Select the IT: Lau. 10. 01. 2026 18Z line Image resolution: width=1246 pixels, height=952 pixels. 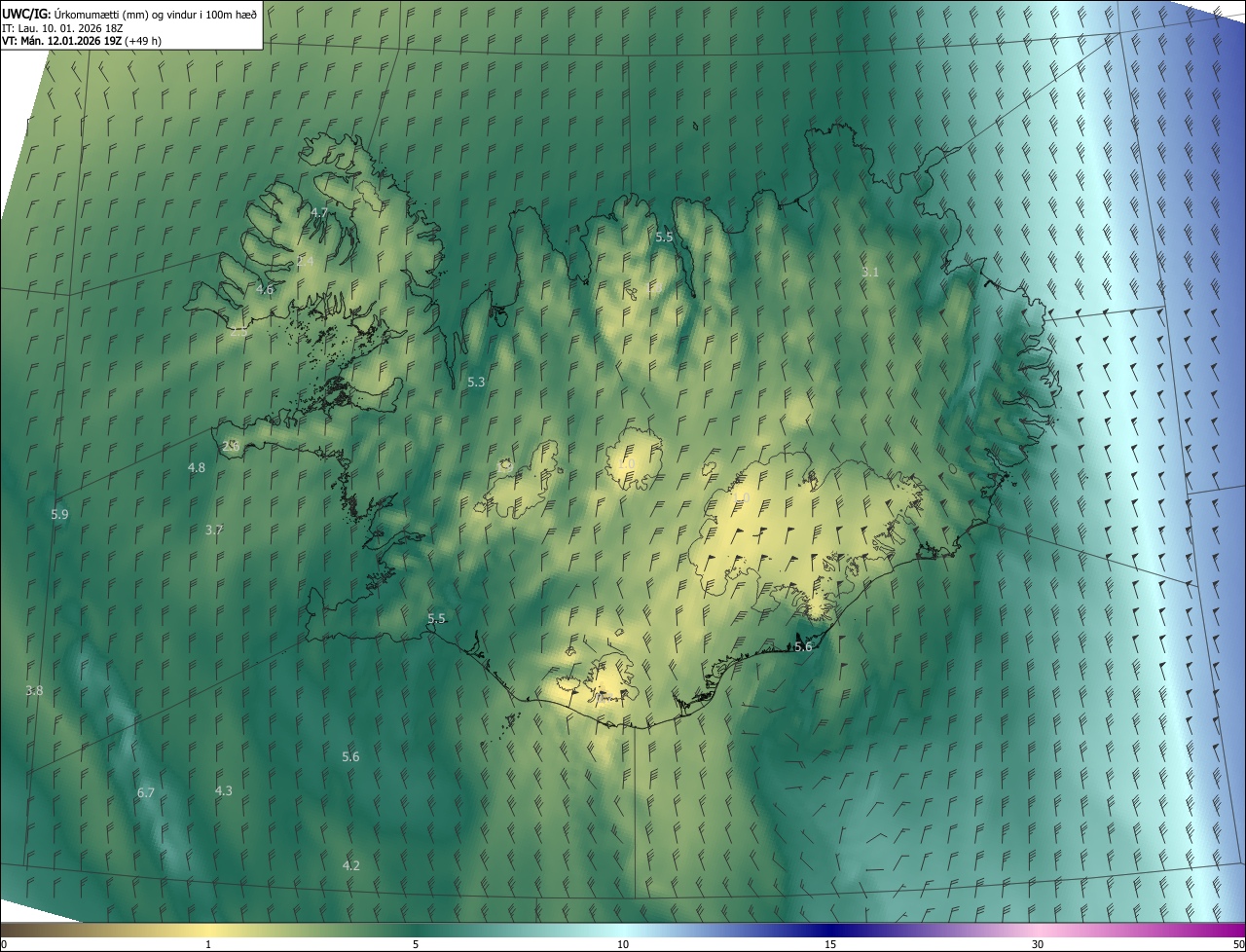coord(62,28)
